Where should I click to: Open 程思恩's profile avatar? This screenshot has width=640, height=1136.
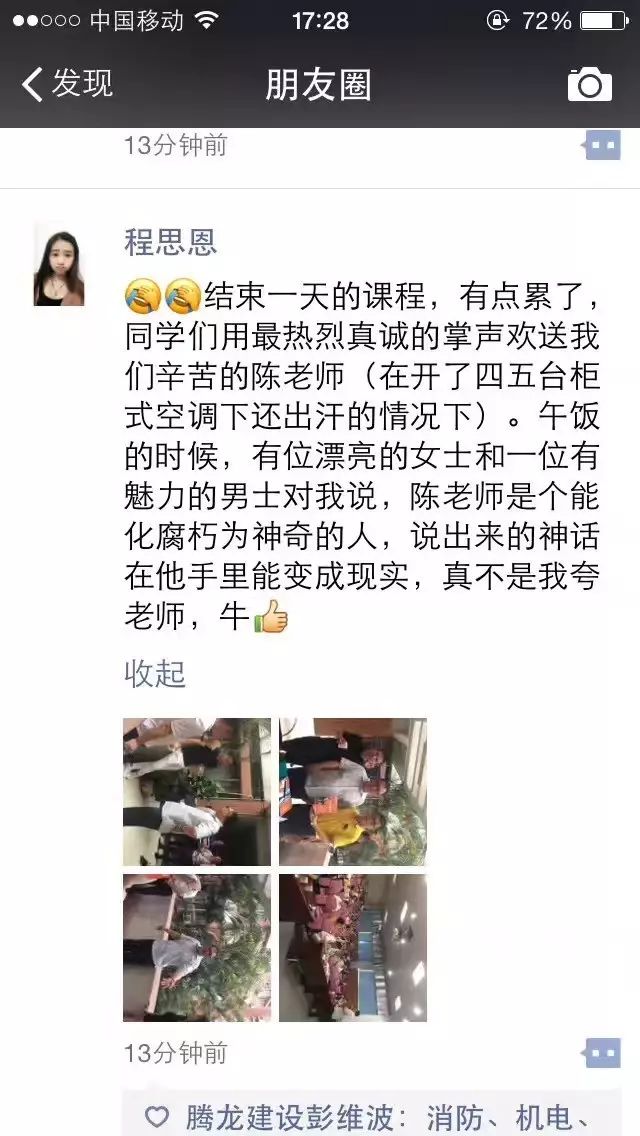click(x=59, y=264)
